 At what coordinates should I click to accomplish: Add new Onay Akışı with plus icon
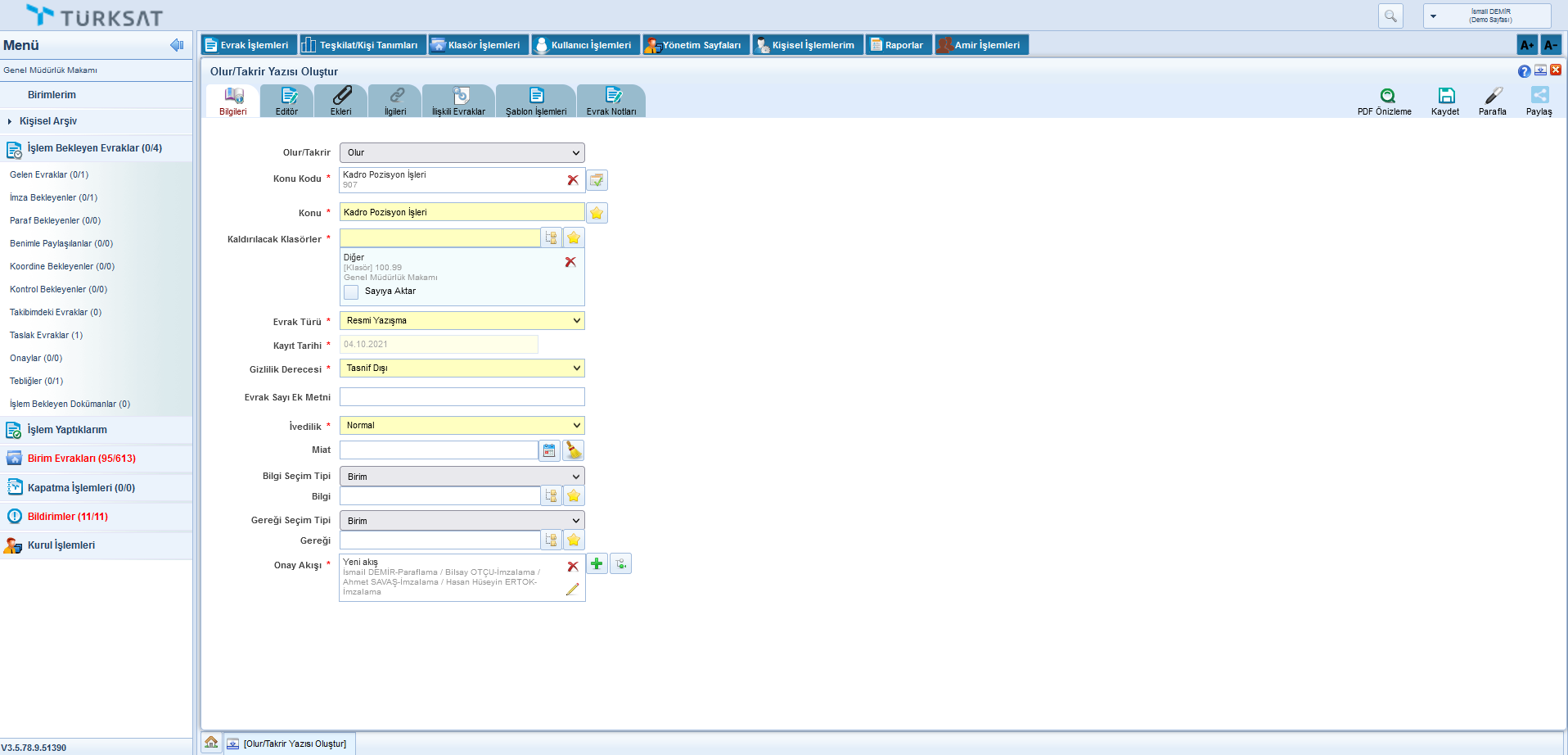[x=597, y=564]
